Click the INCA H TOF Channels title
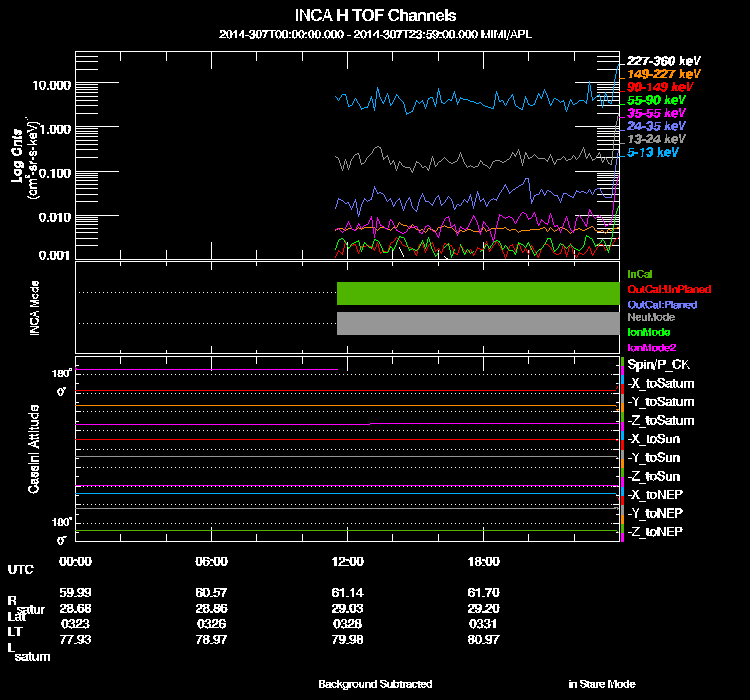 (375, 16)
